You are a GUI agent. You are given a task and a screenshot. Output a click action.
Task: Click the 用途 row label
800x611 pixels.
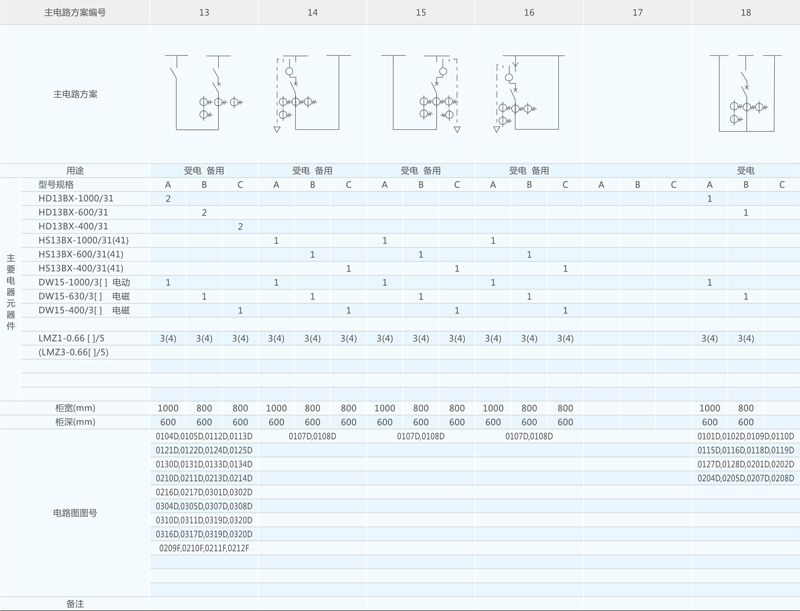[x=75, y=171]
